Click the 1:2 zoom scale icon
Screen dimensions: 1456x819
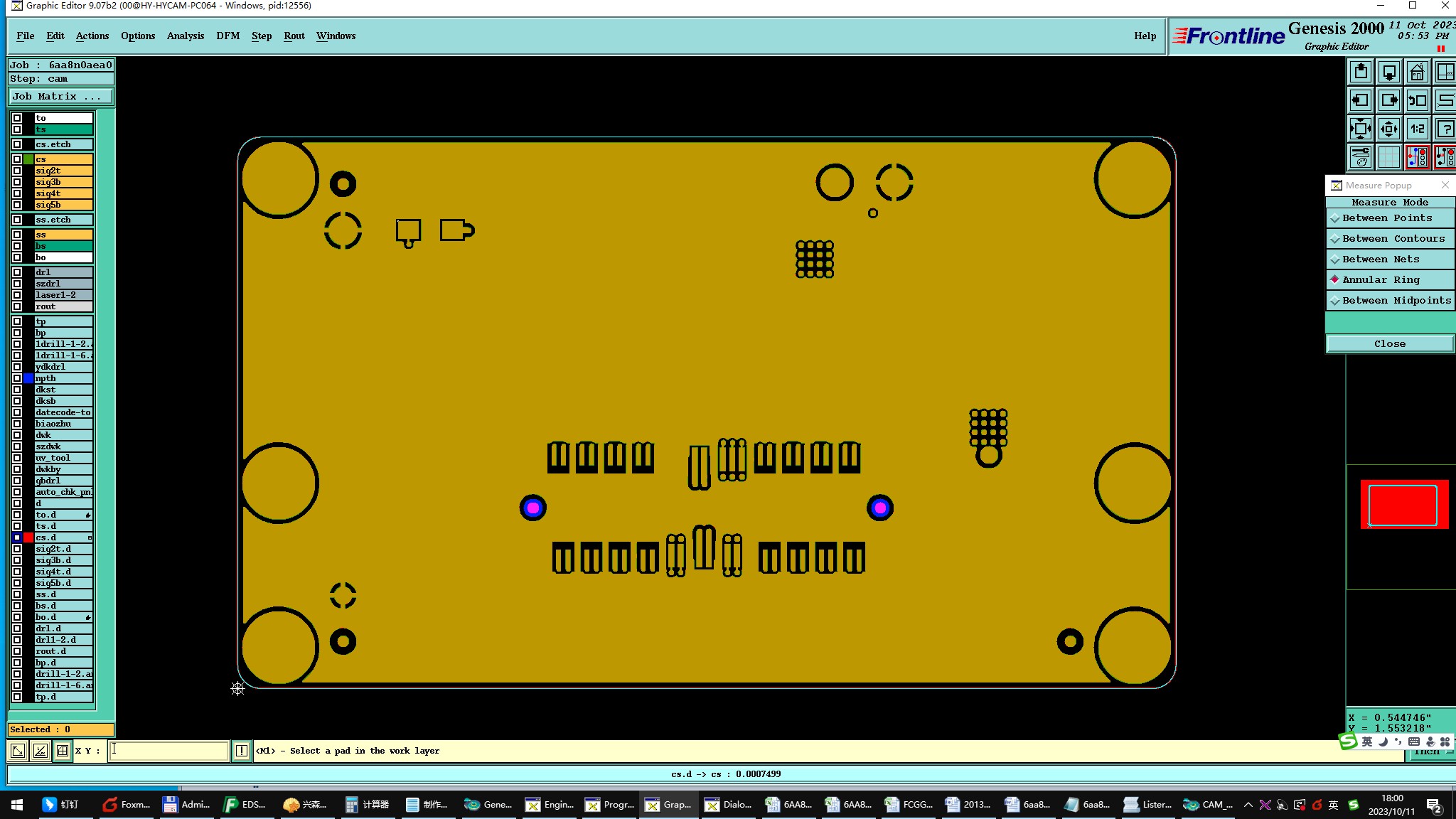[x=1417, y=129]
